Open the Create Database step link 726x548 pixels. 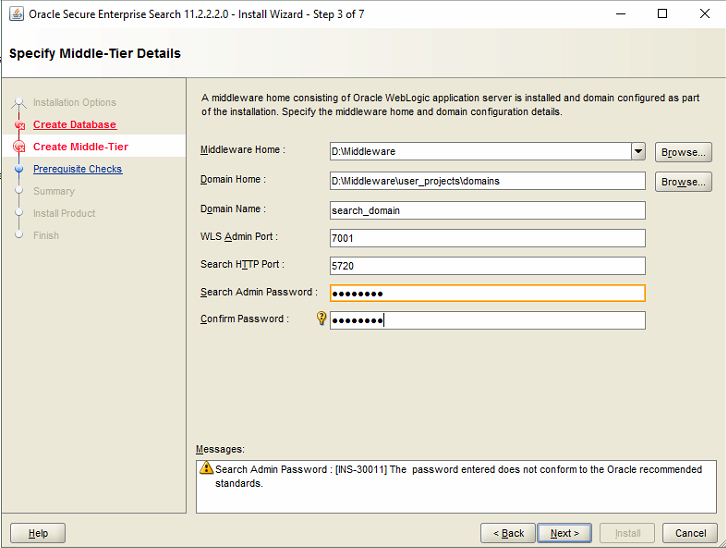point(75,125)
